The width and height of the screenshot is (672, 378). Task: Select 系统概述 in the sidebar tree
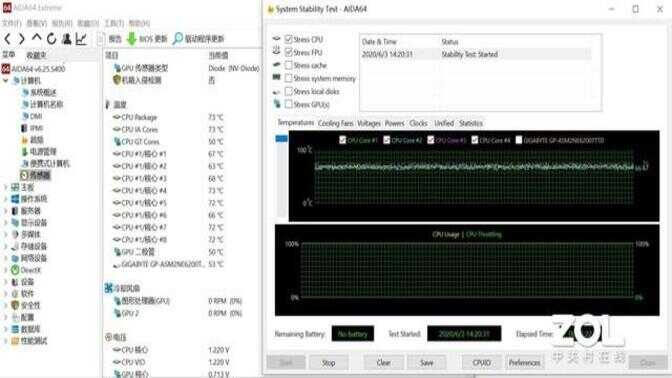click(x=39, y=92)
